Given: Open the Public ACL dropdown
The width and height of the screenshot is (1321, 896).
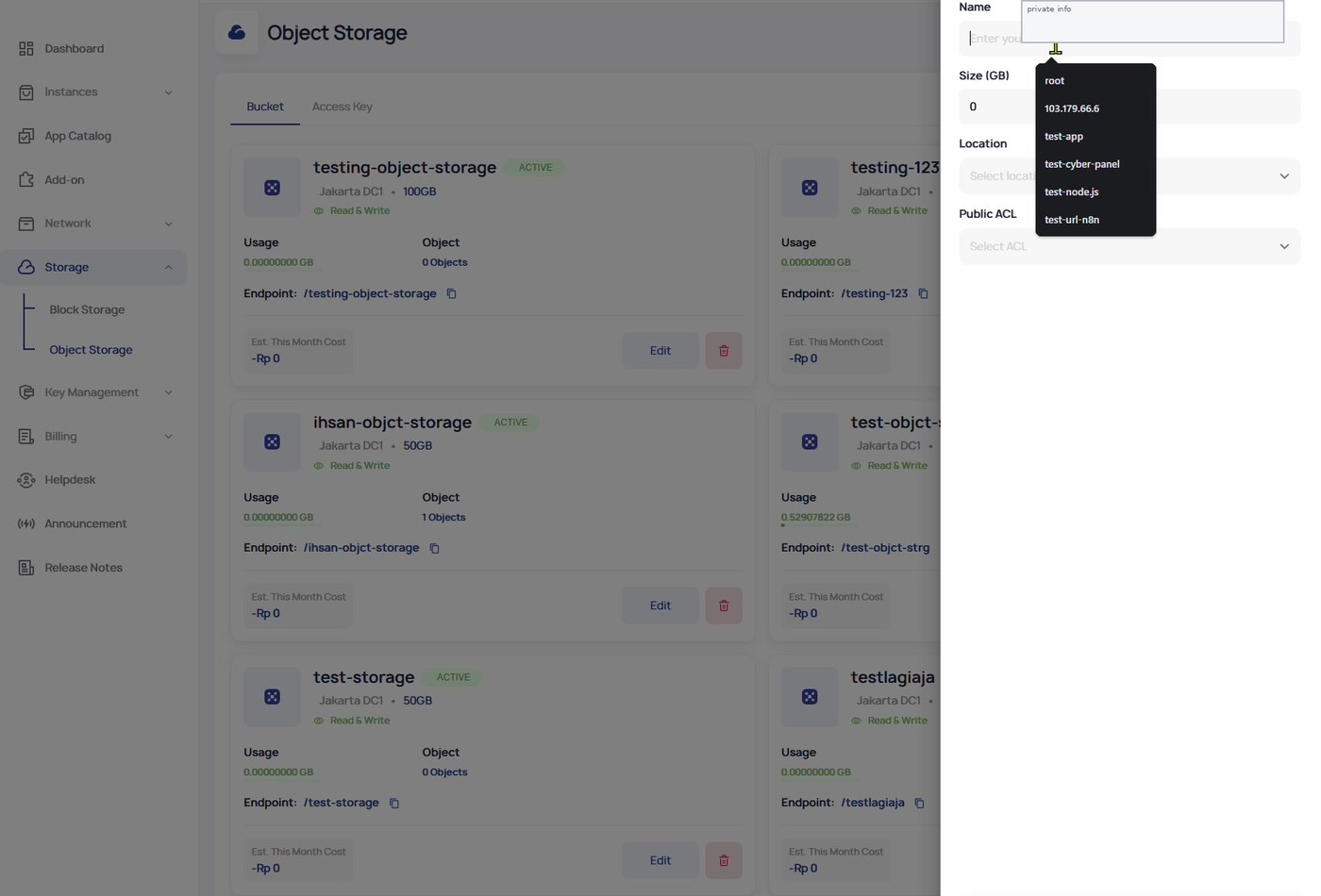Looking at the screenshot, I should tap(1129, 246).
